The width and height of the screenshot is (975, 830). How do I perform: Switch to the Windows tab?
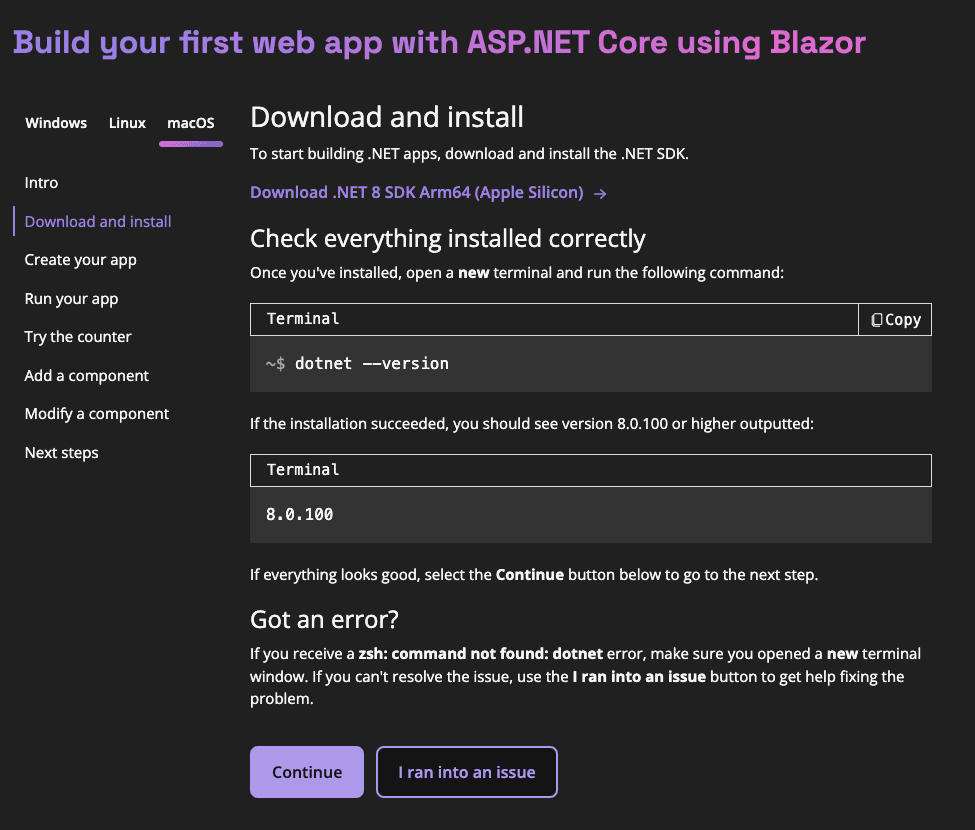[55, 122]
